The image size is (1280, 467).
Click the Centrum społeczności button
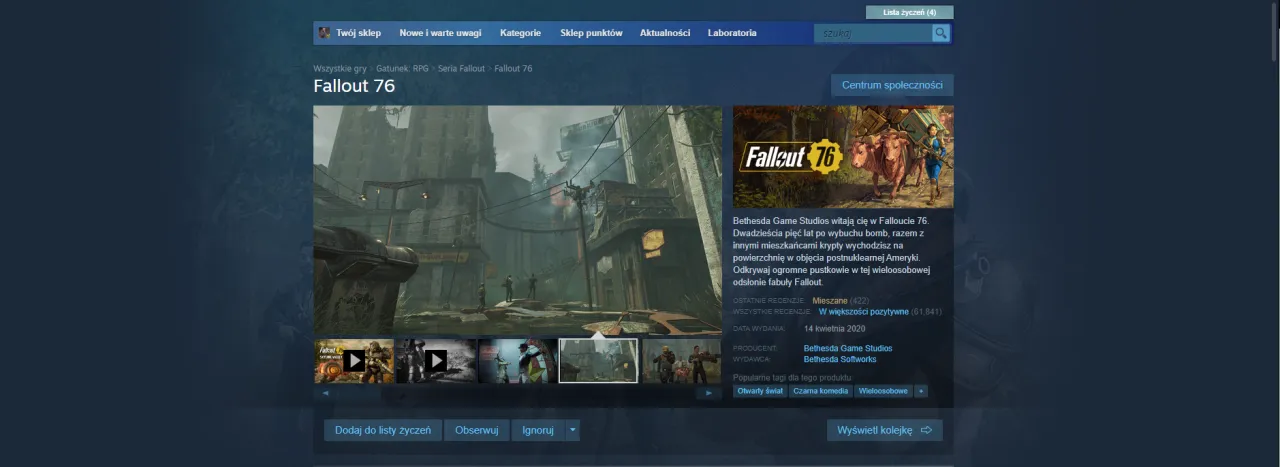(892, 85)
